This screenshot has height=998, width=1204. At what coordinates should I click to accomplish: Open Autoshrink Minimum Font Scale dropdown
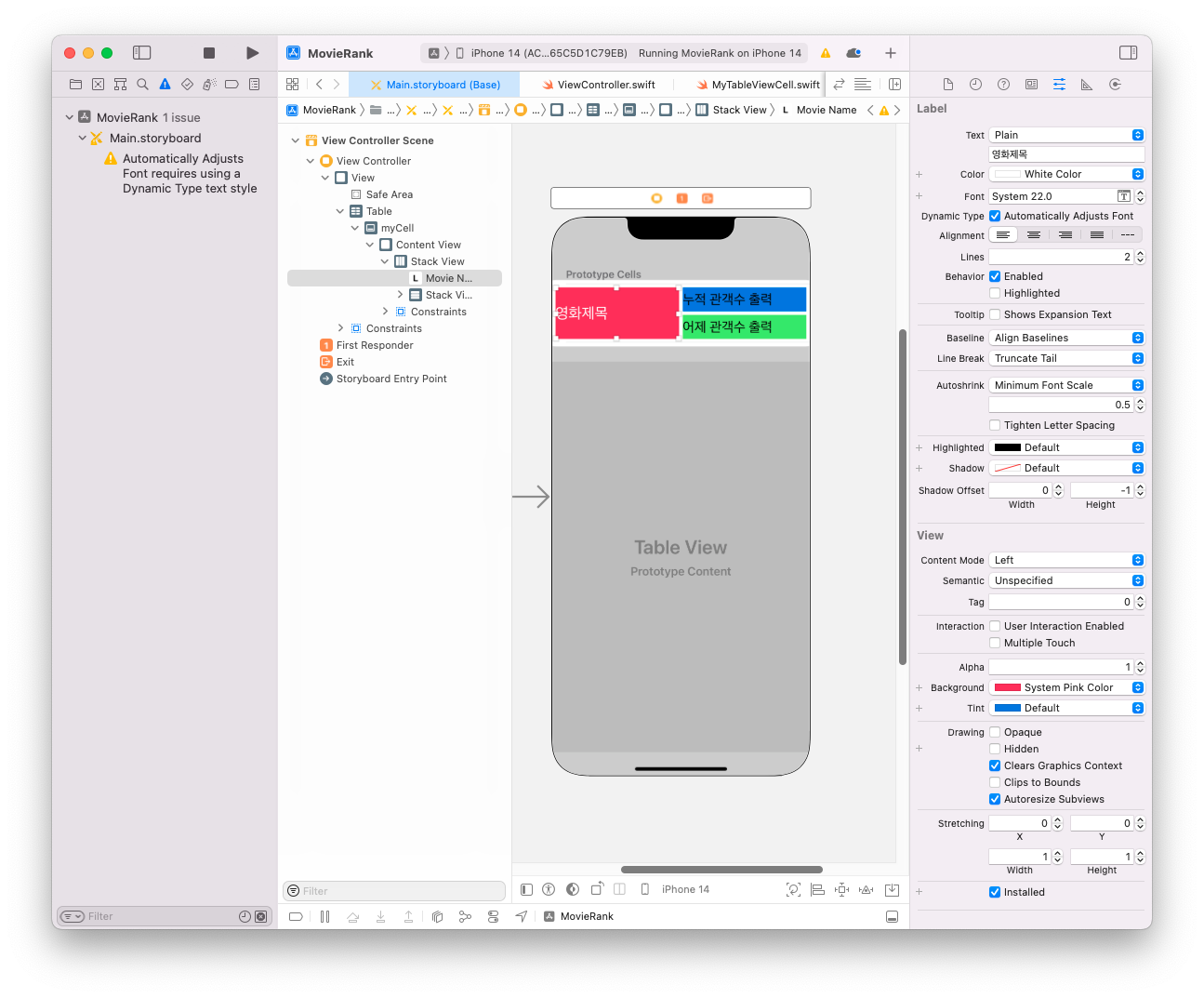[x=1066, y=385]
